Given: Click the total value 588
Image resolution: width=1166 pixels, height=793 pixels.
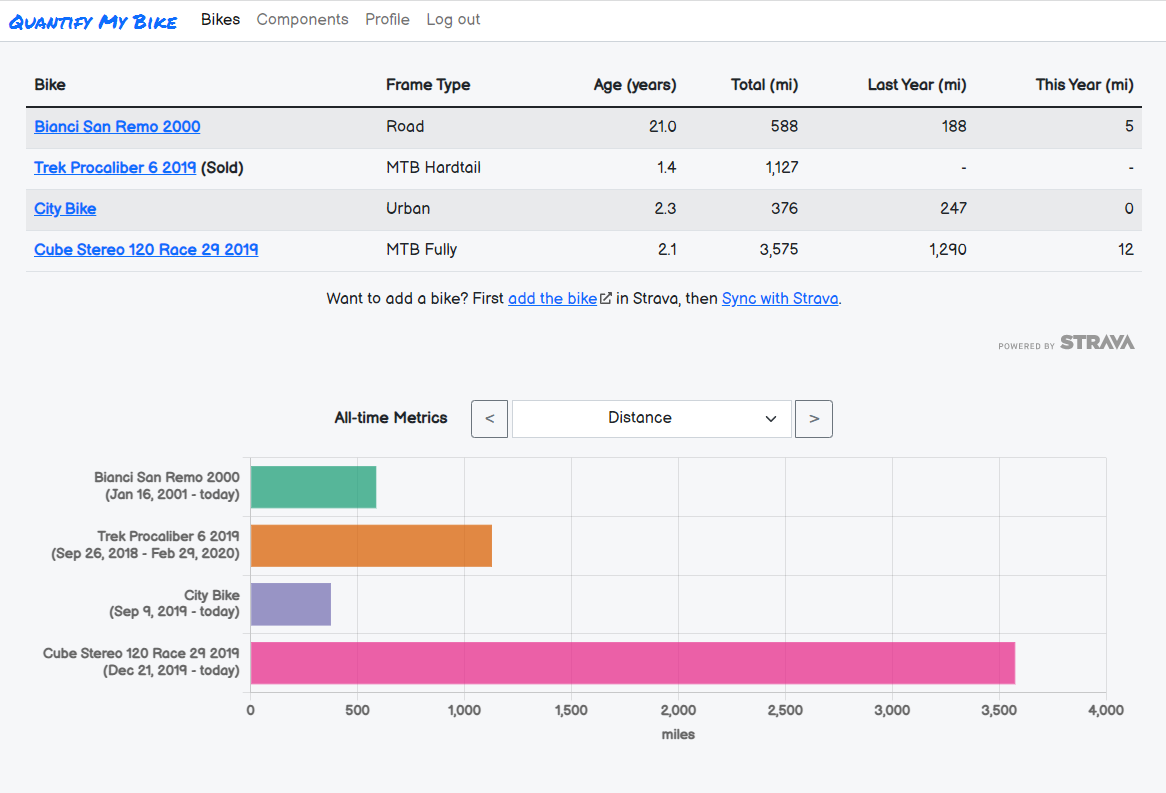Looking at the screenshot, I should point(785,126).
